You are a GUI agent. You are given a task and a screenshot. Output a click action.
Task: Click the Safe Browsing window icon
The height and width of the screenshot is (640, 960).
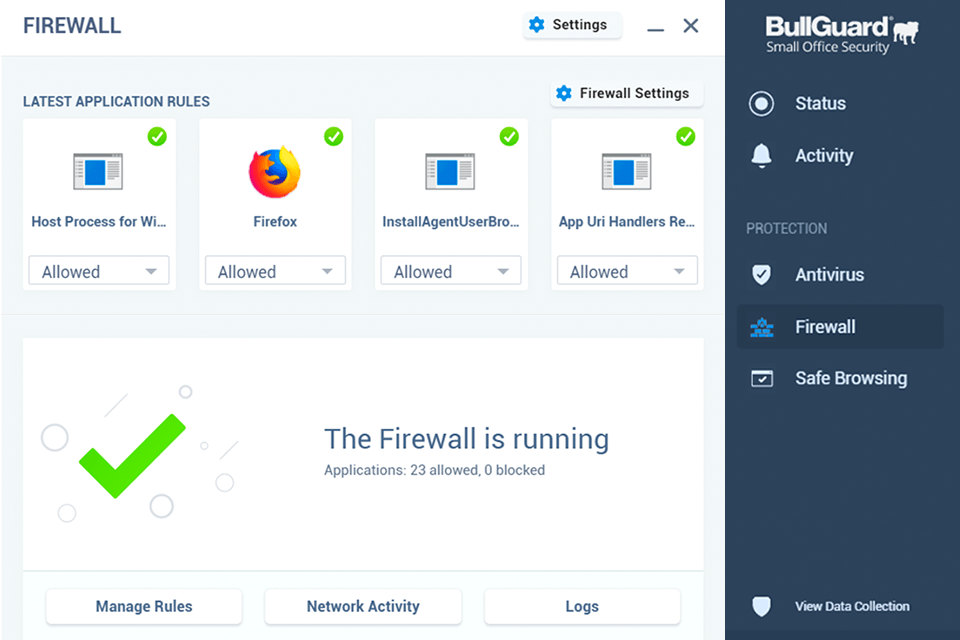point(762,379)
